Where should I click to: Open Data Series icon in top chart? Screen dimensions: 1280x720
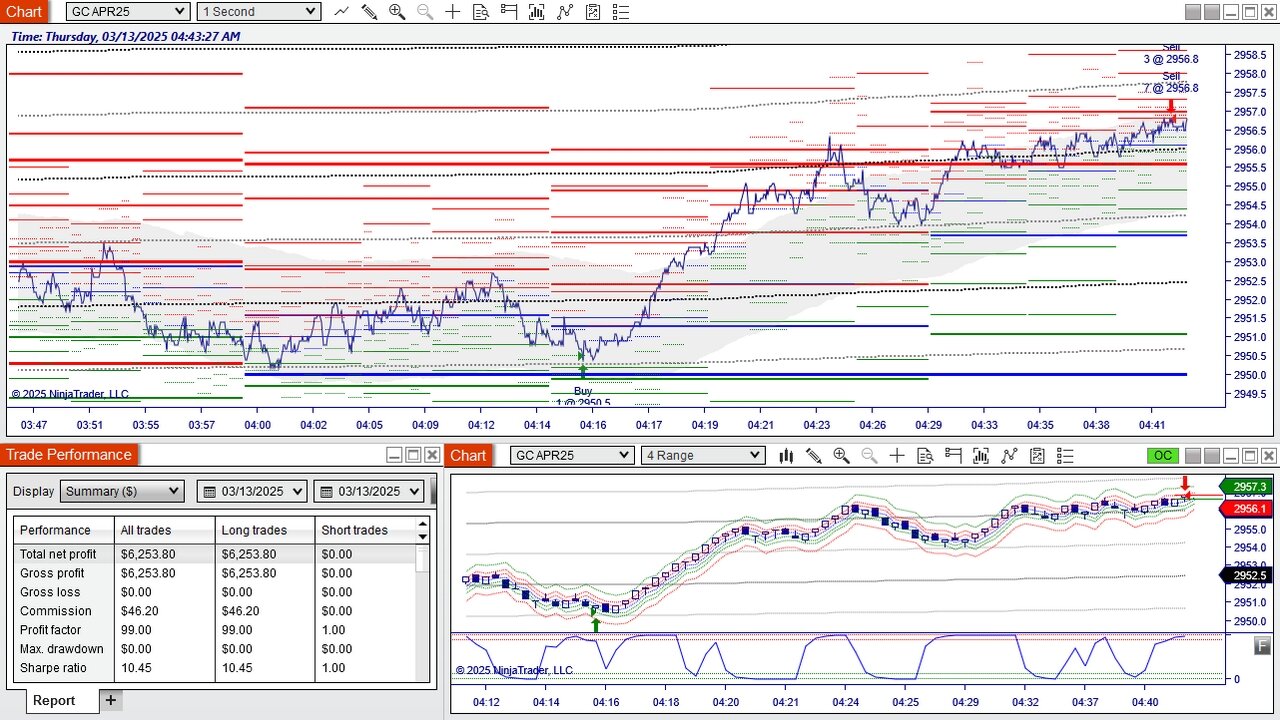click(x=537, y=11)
